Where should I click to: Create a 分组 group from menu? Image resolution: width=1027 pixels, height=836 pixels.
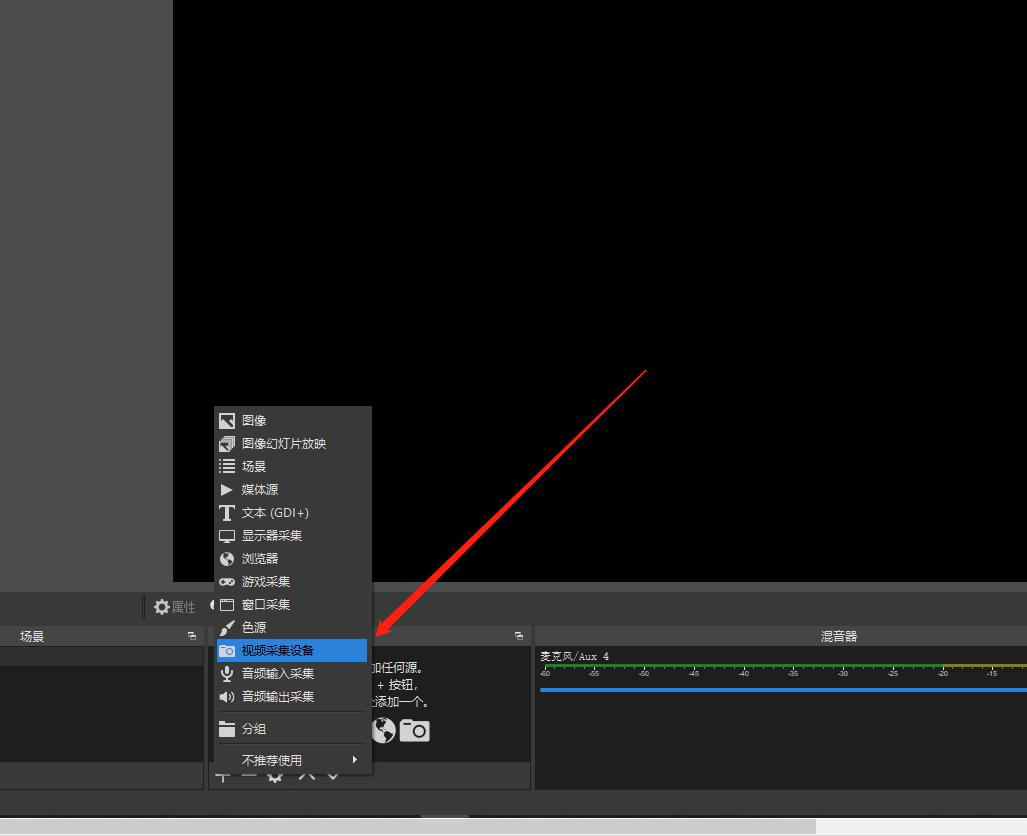253,730
